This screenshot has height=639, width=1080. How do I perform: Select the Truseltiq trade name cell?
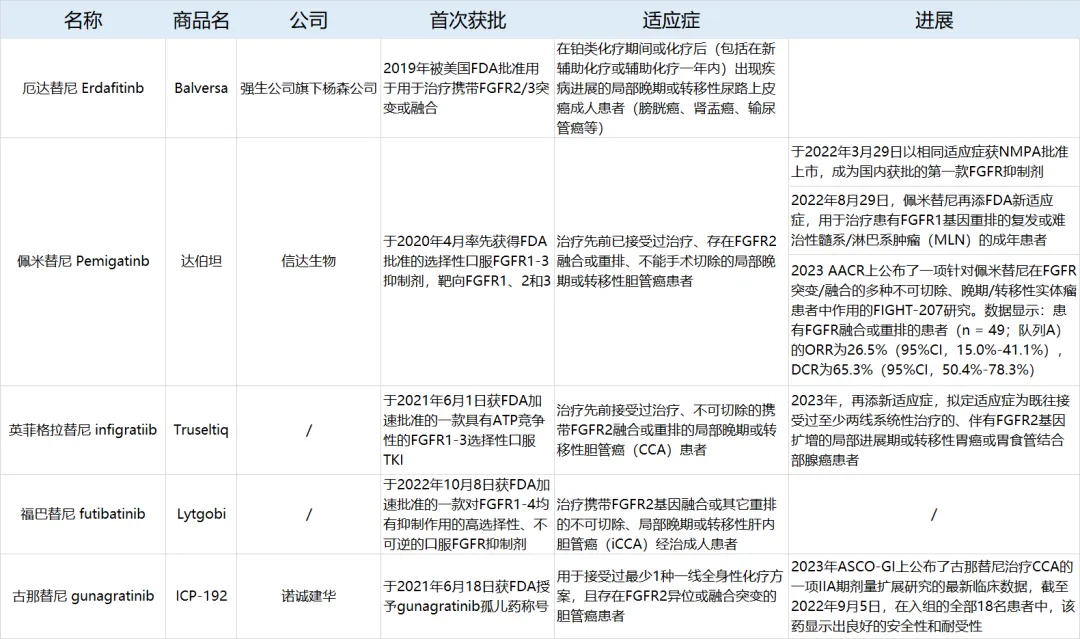pyautogui.click(x=201, y=430)
